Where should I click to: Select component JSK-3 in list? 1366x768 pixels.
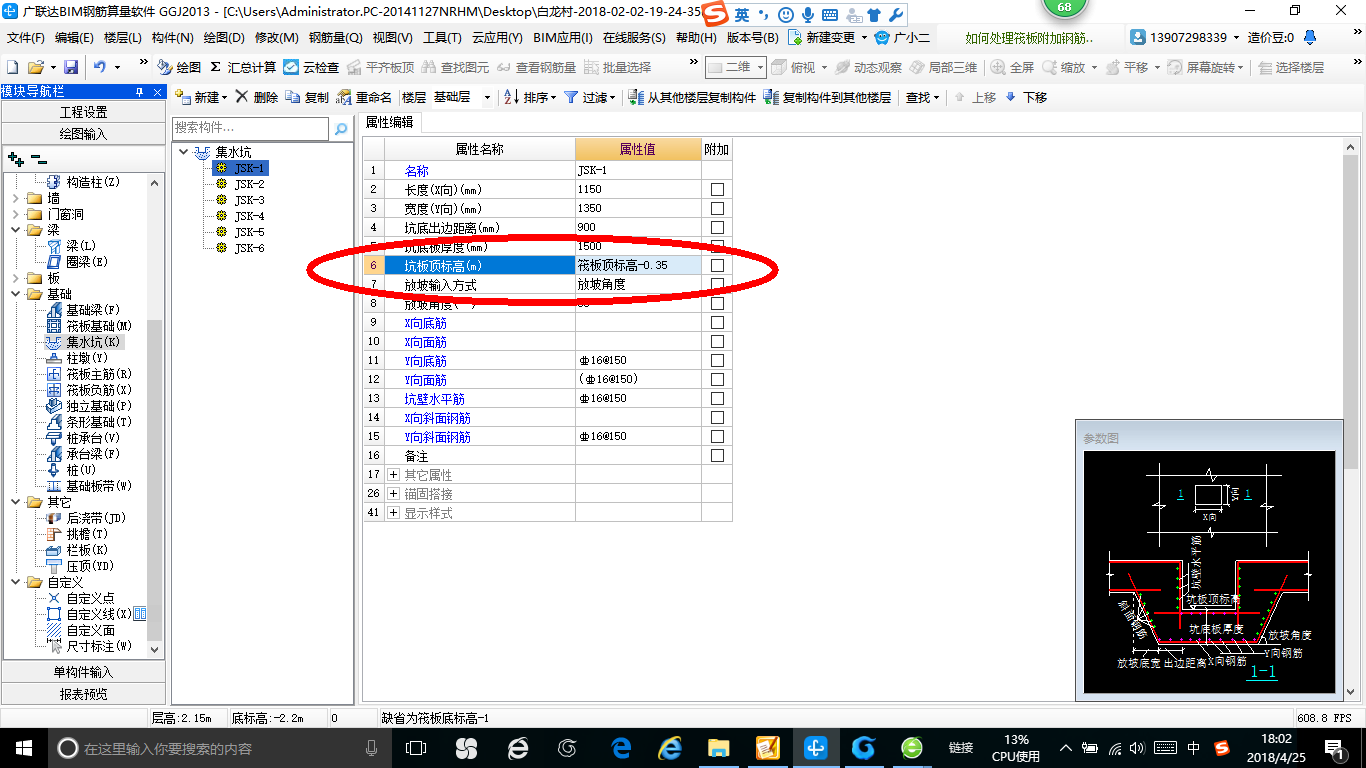click(x=249, y=200)
